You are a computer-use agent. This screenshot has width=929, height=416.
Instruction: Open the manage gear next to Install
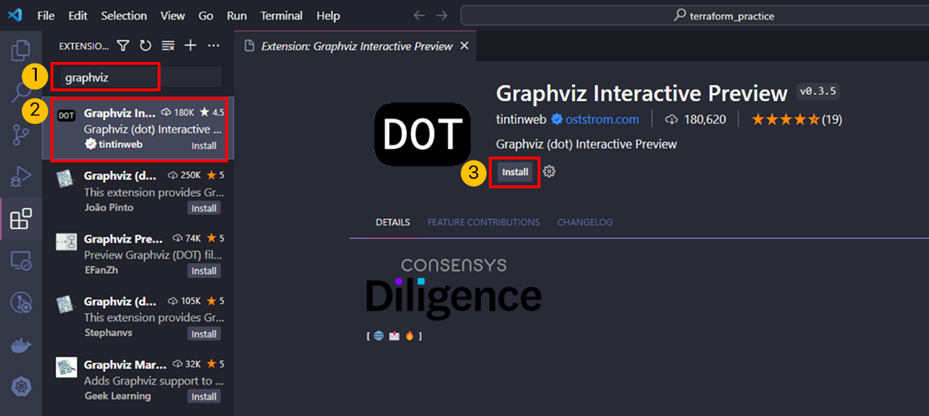(x=549, y=171)
